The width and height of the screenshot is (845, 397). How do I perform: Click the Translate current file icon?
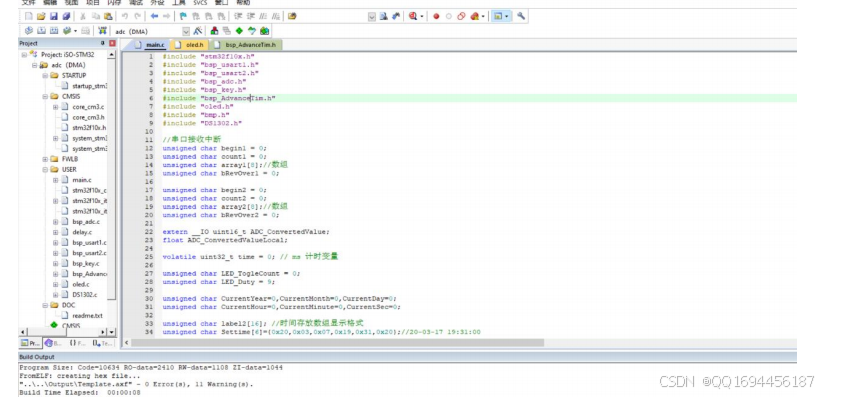click(x=29, y=31)
